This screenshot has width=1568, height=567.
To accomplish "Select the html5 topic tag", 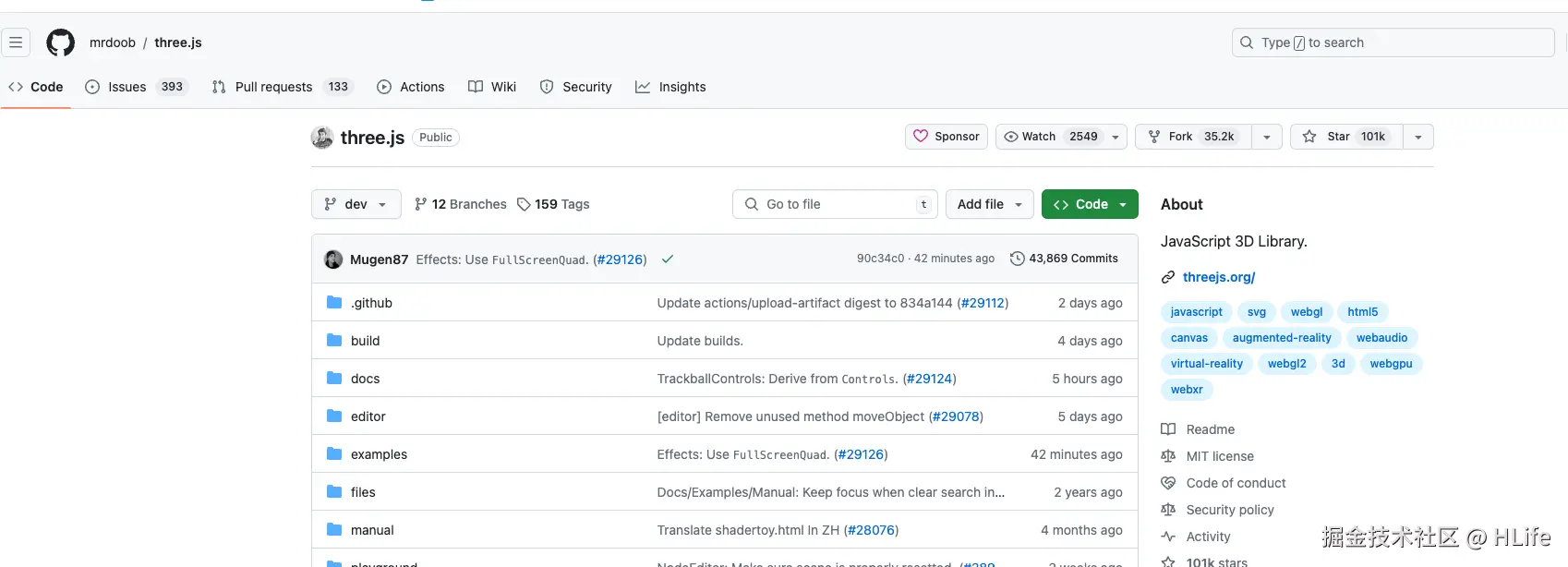I will click(x=1363, y=312).
